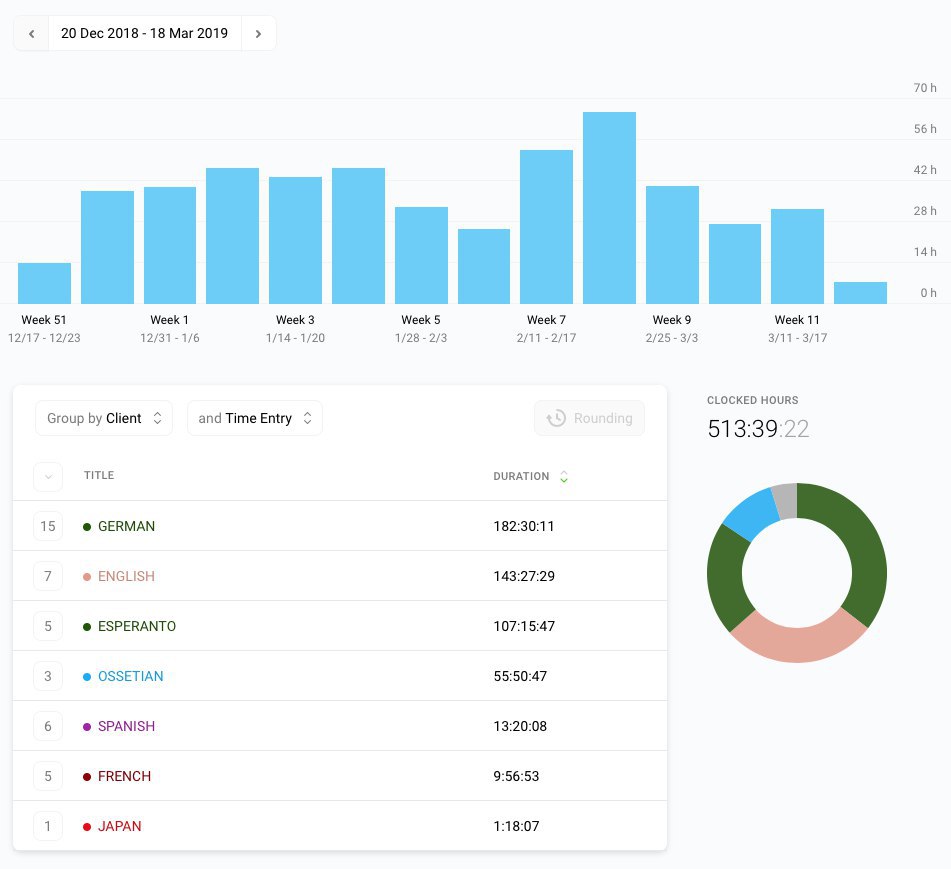Expand the OSSETIAN row count 3
Image resolution: width=951 pixels, height=869 pixels.
(48, 676)
